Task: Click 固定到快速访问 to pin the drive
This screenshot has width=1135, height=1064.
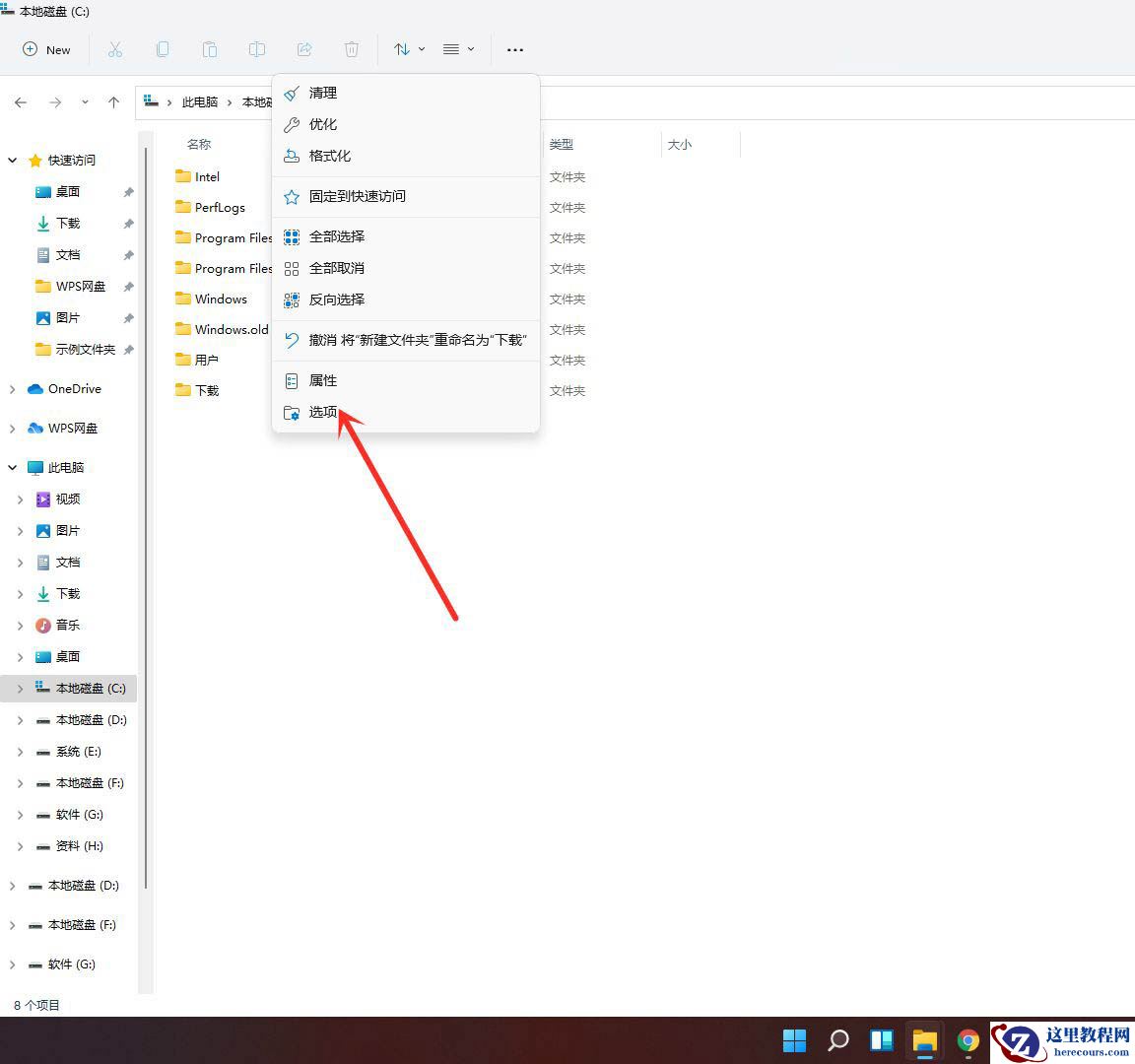Action: (357, 196)
